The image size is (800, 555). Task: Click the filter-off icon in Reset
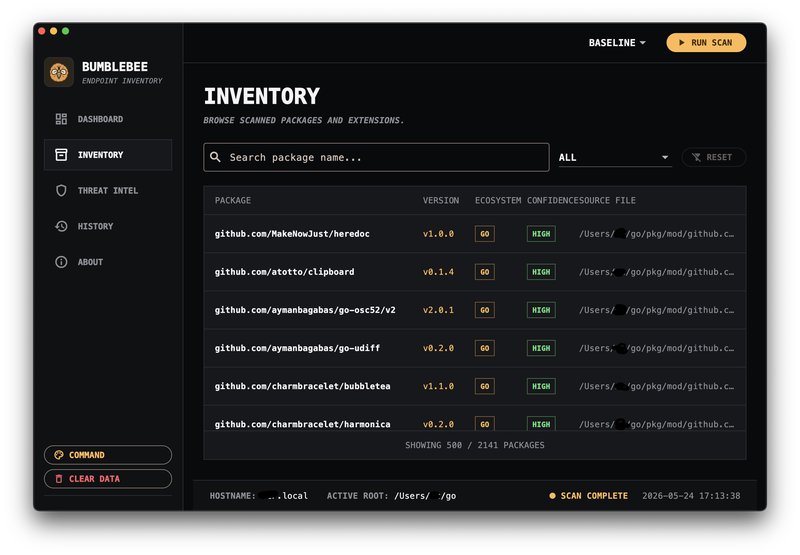(696, 157)
